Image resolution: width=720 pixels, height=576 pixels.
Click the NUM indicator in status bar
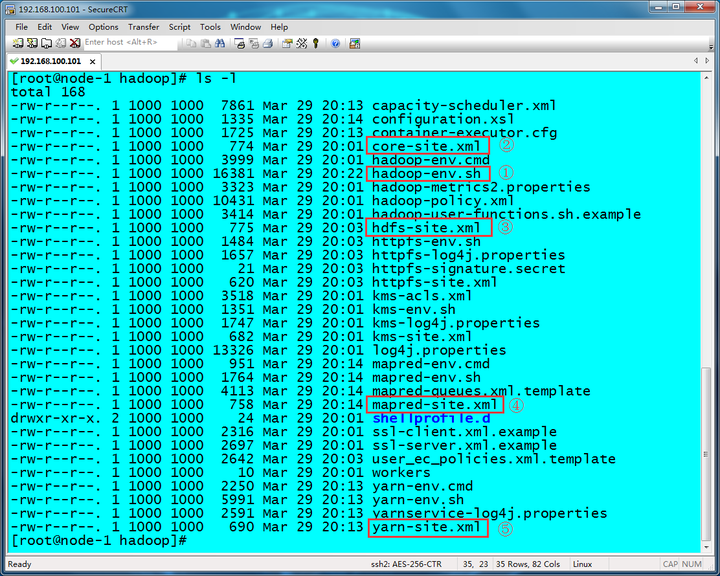(x=692, y=564)
